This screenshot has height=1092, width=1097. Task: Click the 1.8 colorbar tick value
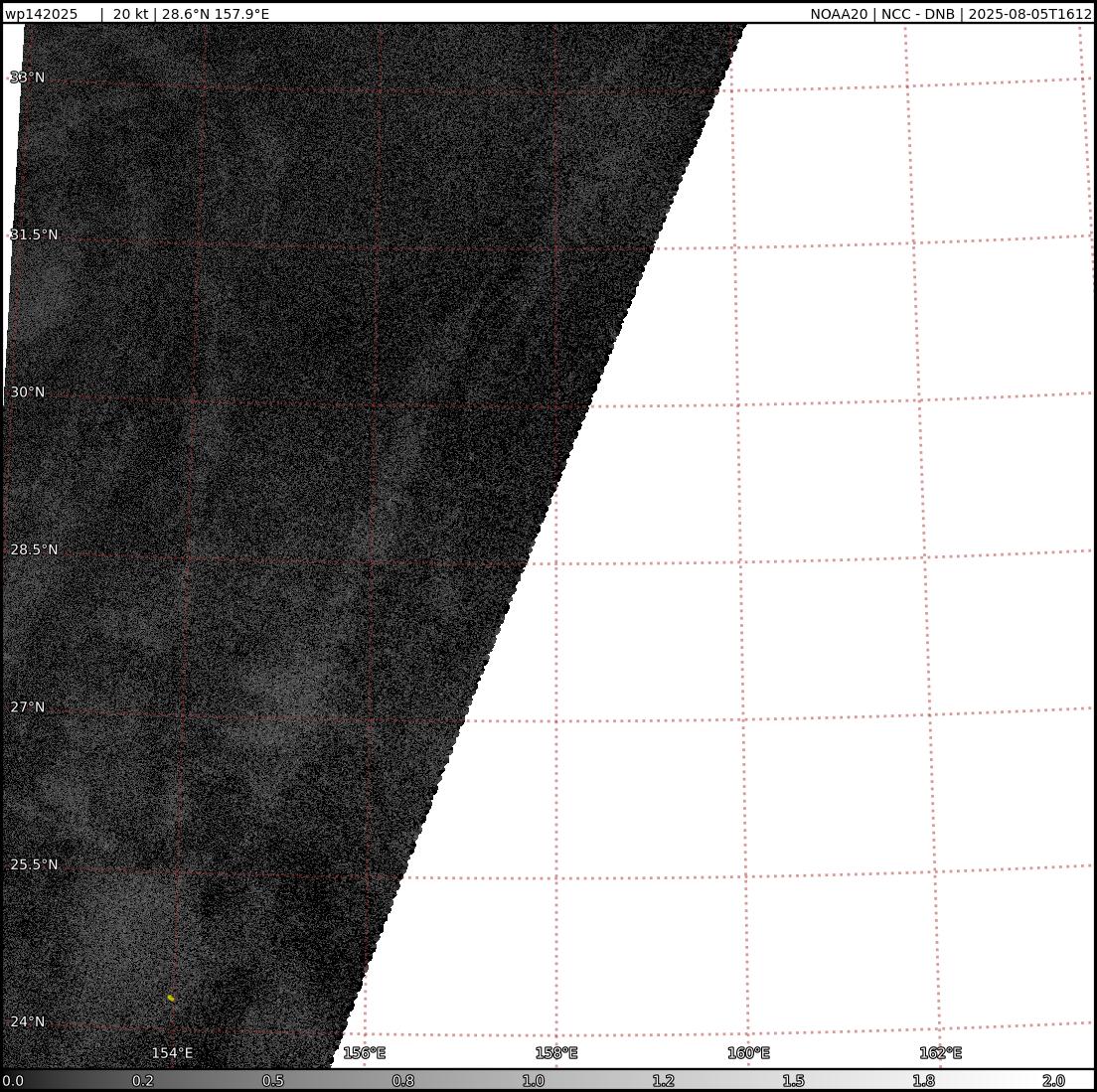pos(923,1081)
